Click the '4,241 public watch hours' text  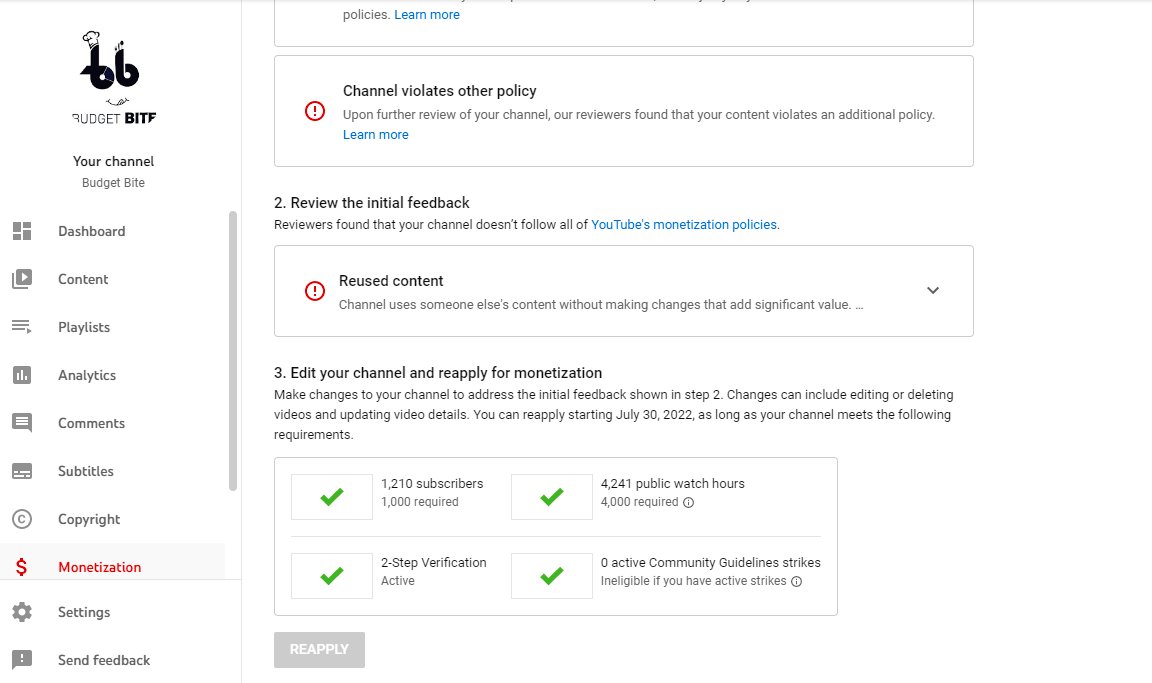tap(672, 483)
